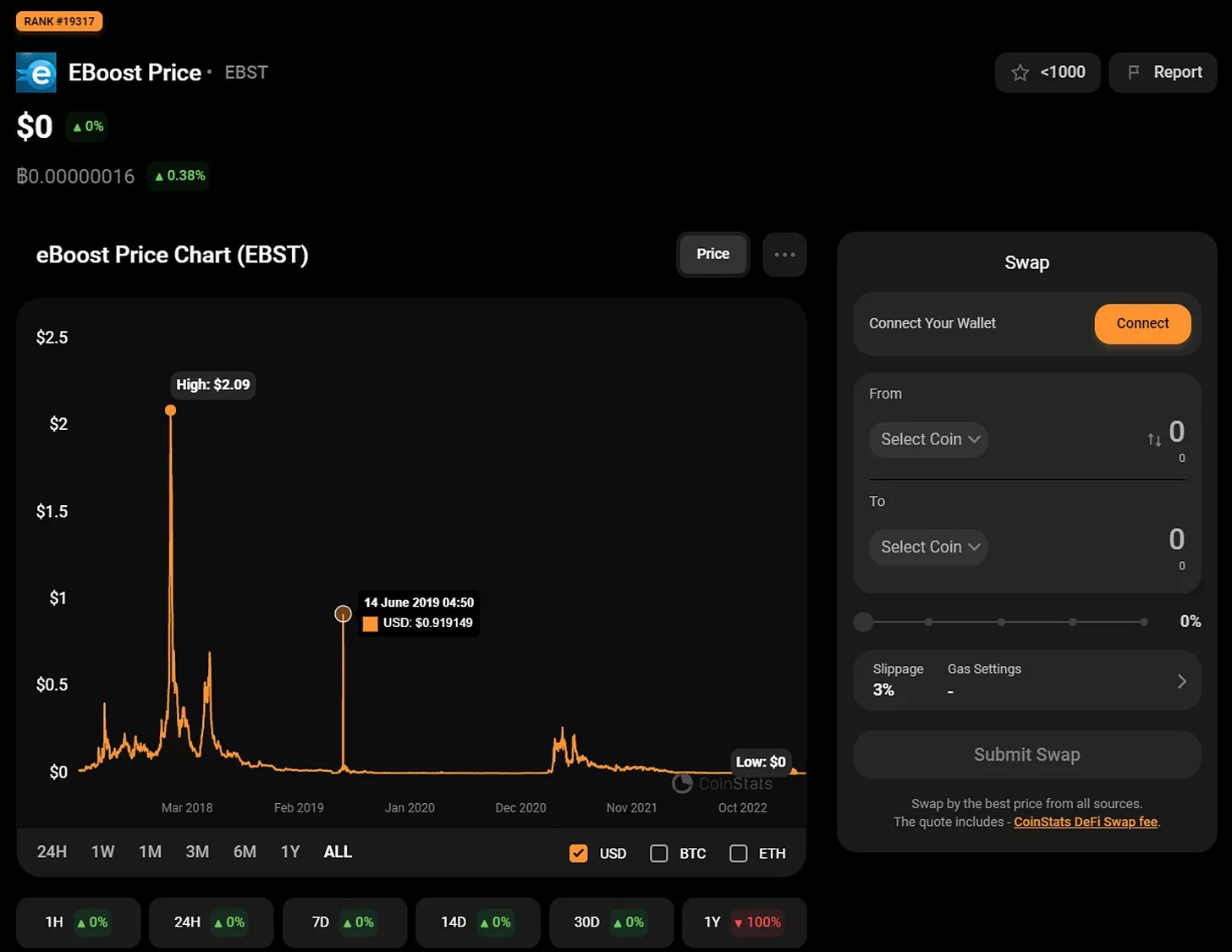Enable the BTC checkbox
The width and height of the screenshot is (1232, 952).
pyautogui.click(x=659, y=853)
